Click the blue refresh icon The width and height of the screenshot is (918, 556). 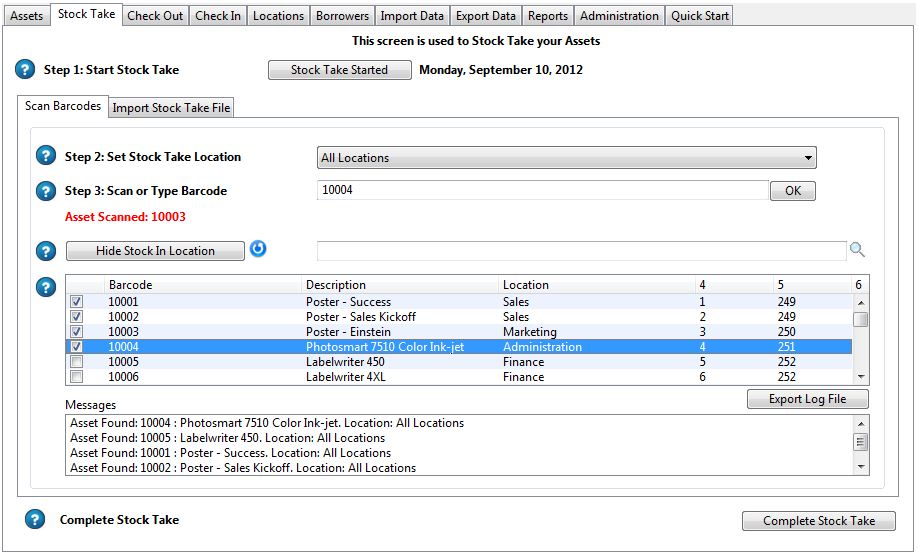tap(258, 250)
